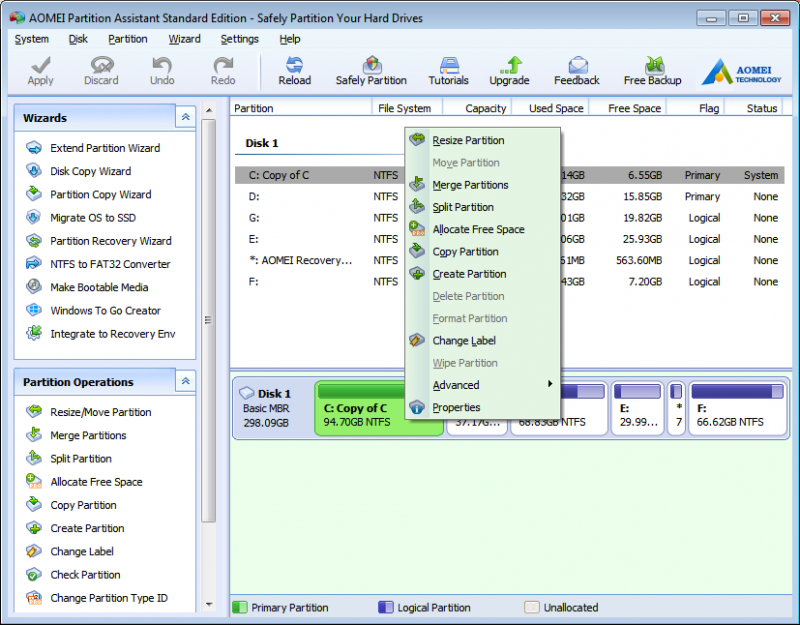Collapse the Partition Operations panel

point(185,381)
